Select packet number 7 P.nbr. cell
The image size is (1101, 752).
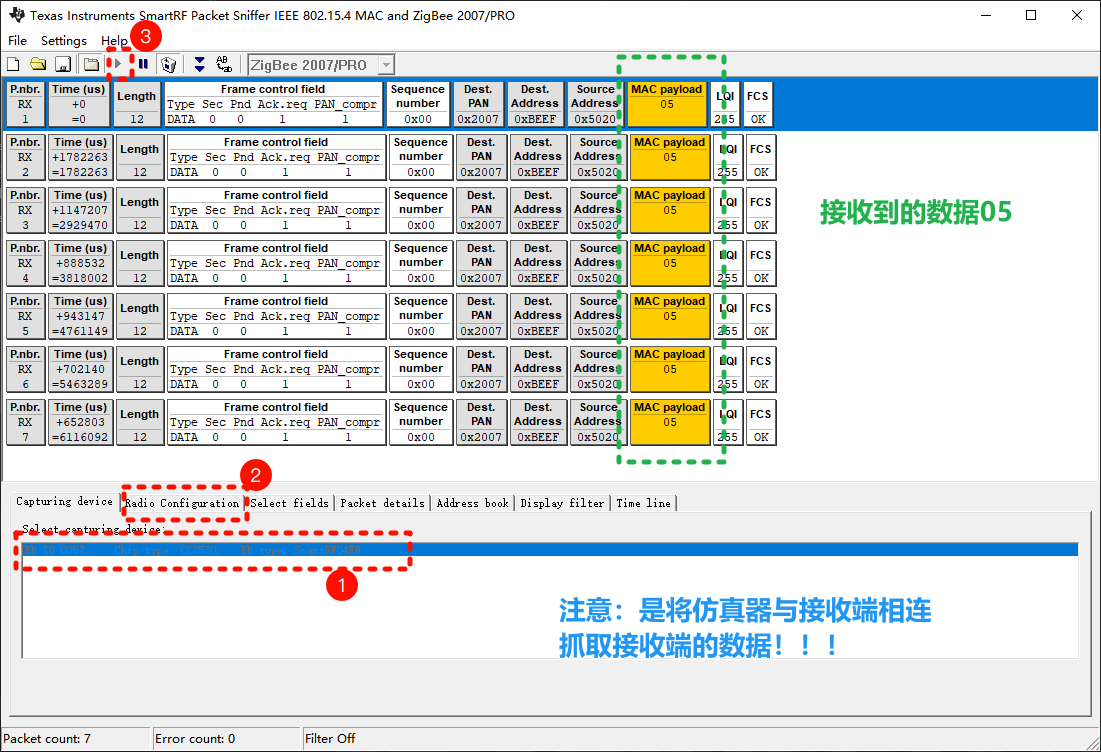(25, 422)
